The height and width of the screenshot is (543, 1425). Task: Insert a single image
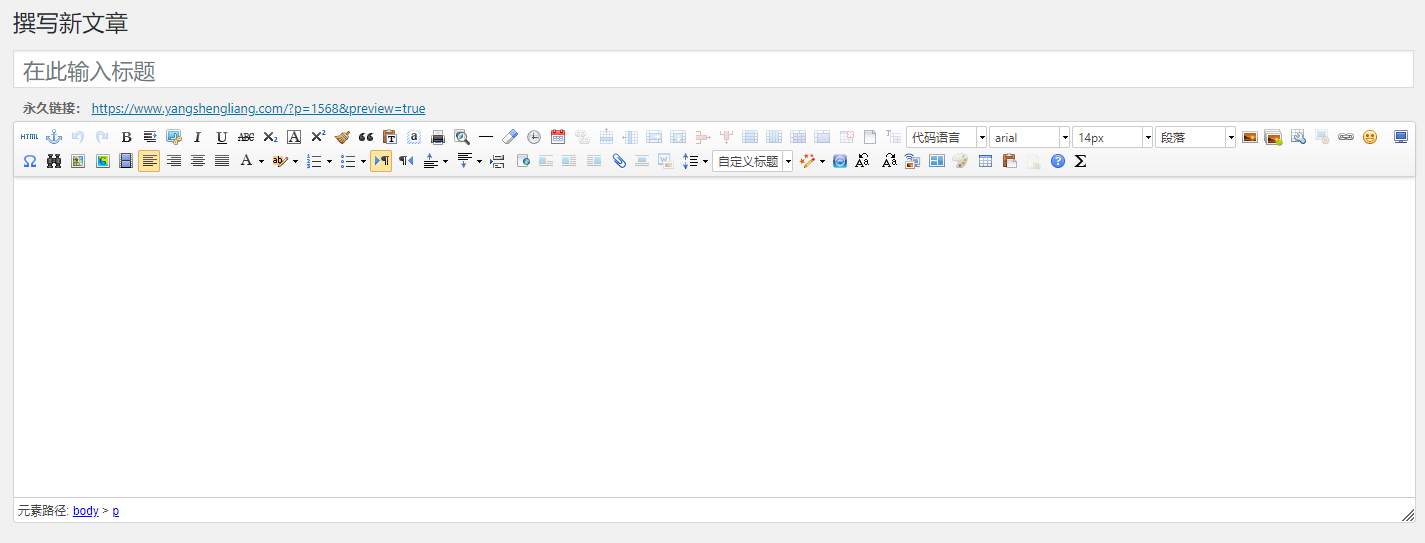[x=1249, y=137]
